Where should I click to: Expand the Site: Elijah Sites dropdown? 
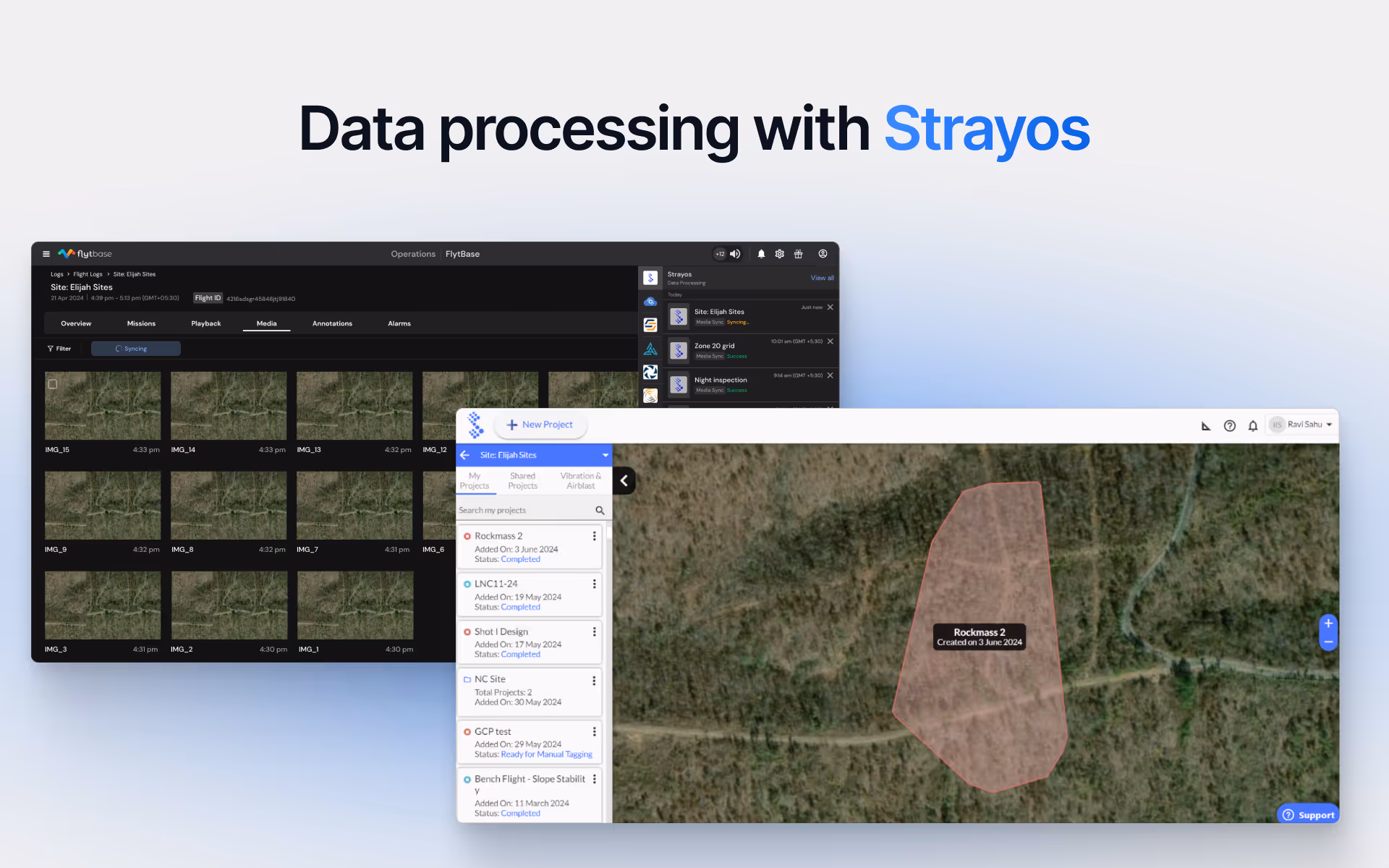(x=605, y=455)
